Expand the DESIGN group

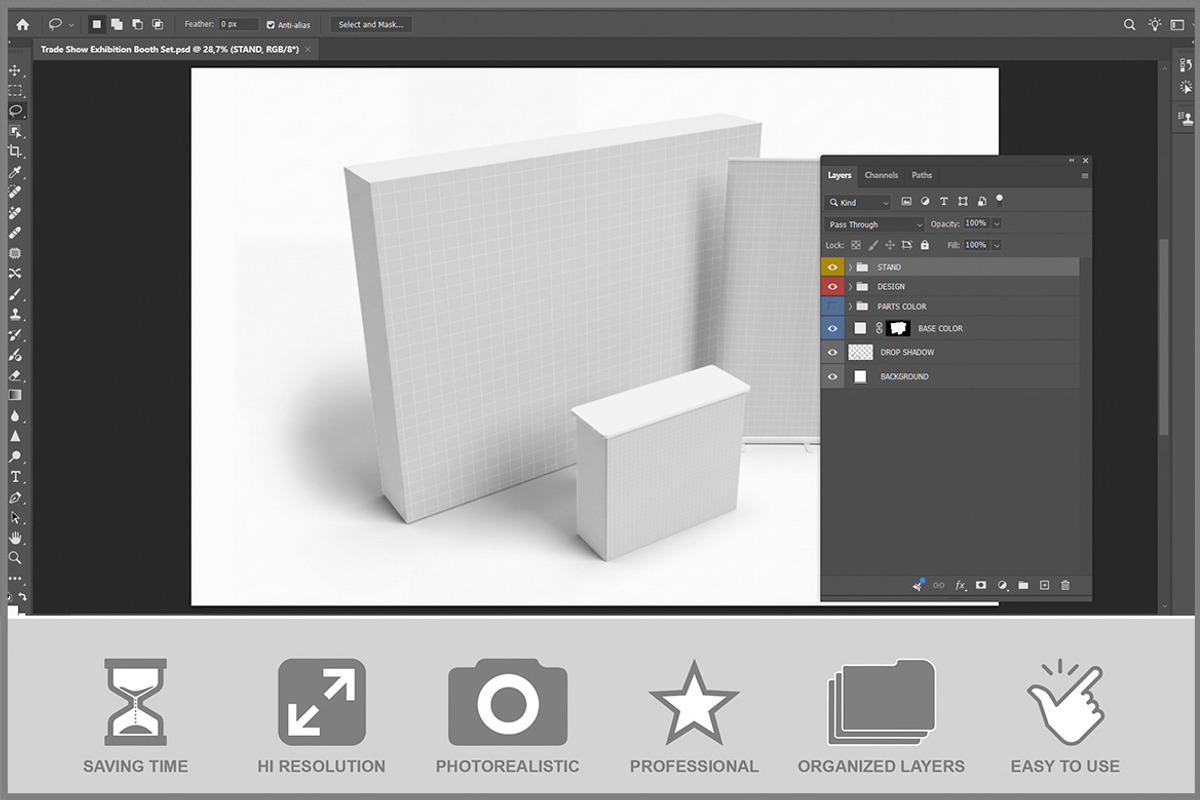point(850,287)
